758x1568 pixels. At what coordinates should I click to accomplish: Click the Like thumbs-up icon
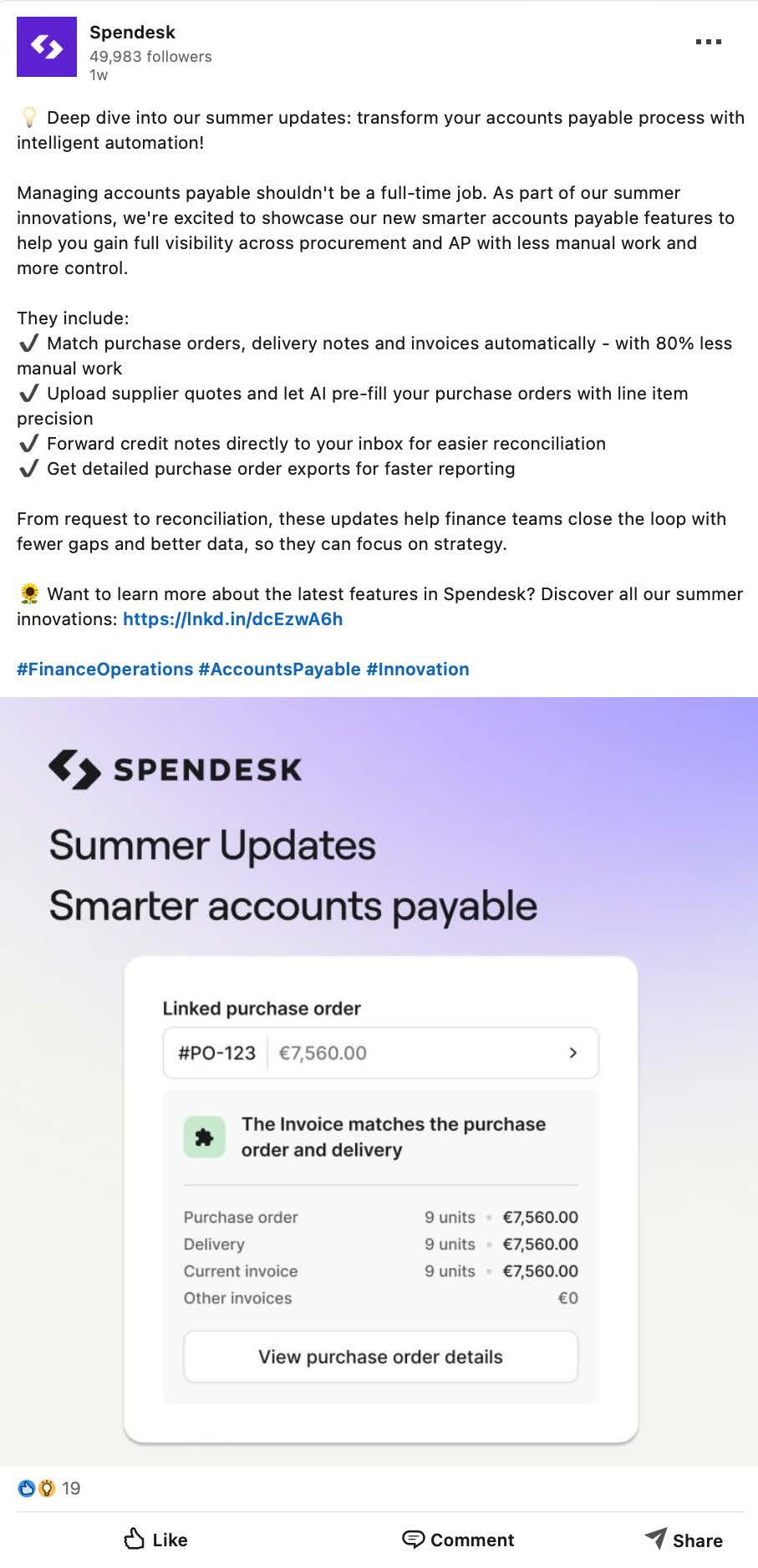point(134,1539)
